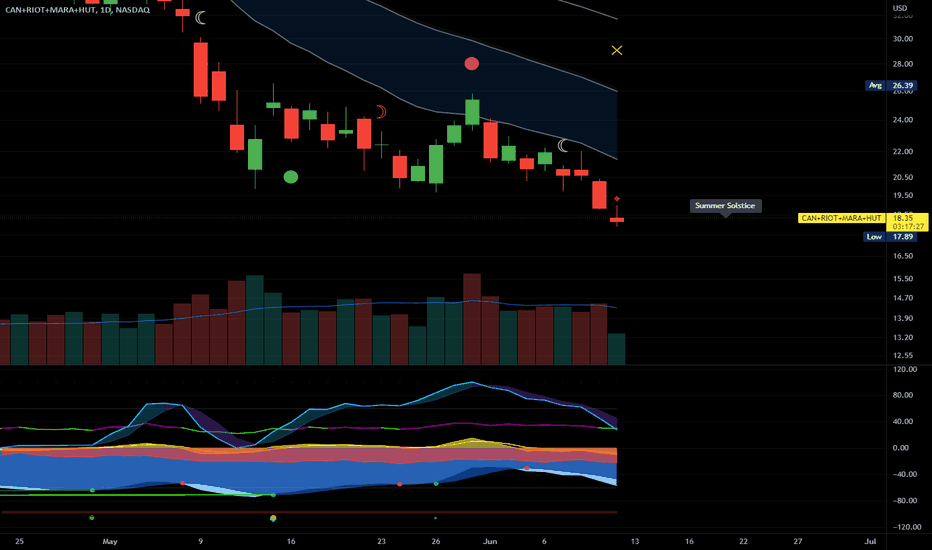Click the Jul label on date axis
932x550 pixels.
[x=870, y=542]
